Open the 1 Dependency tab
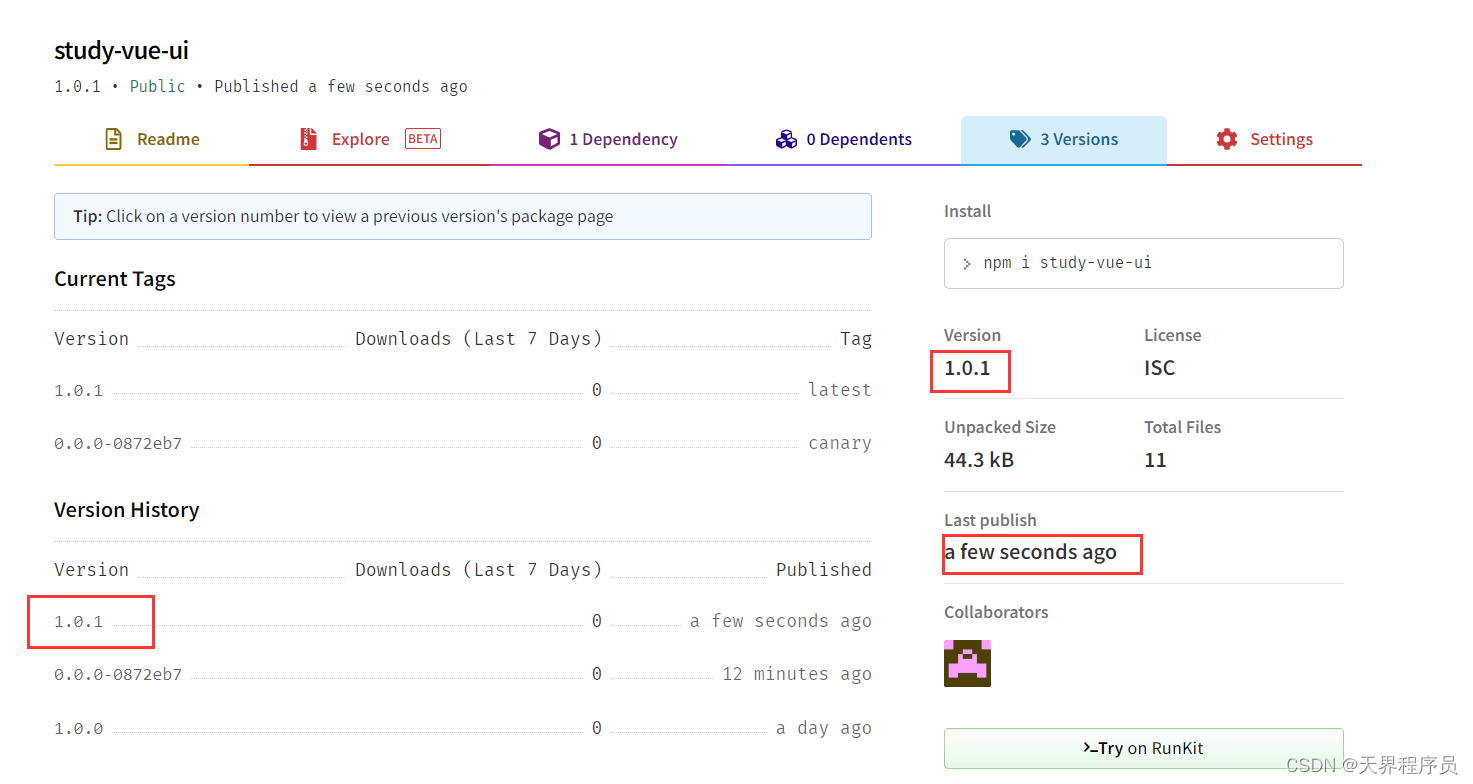The height and width of the screenshot is (784, 1473). (608, 140)
